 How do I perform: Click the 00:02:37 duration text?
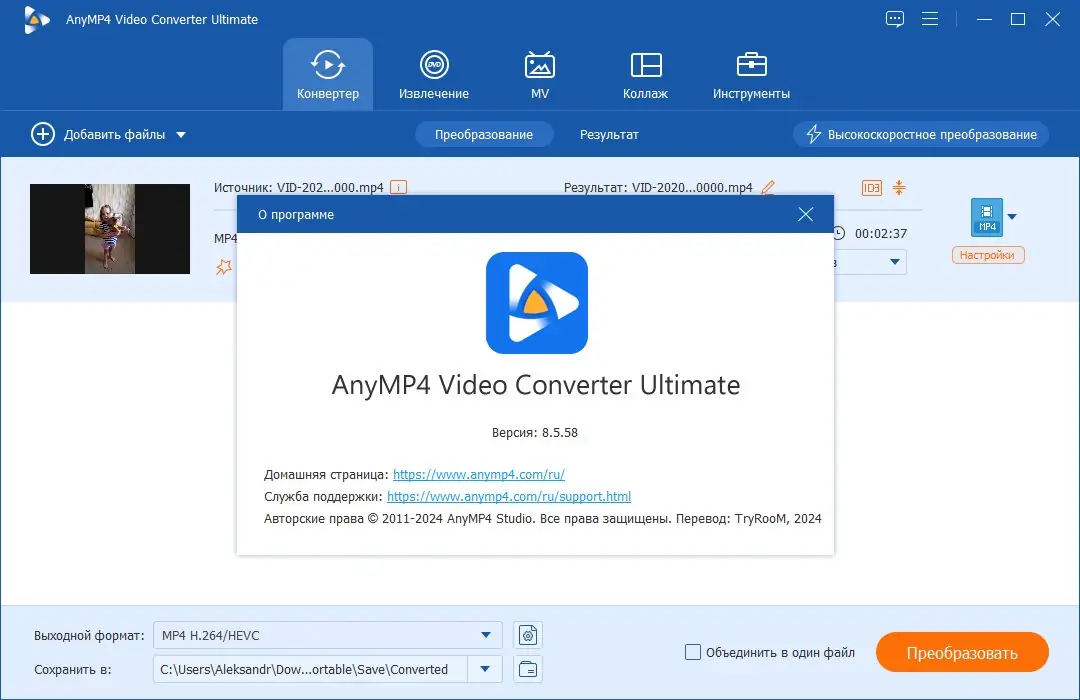point(881,234)
